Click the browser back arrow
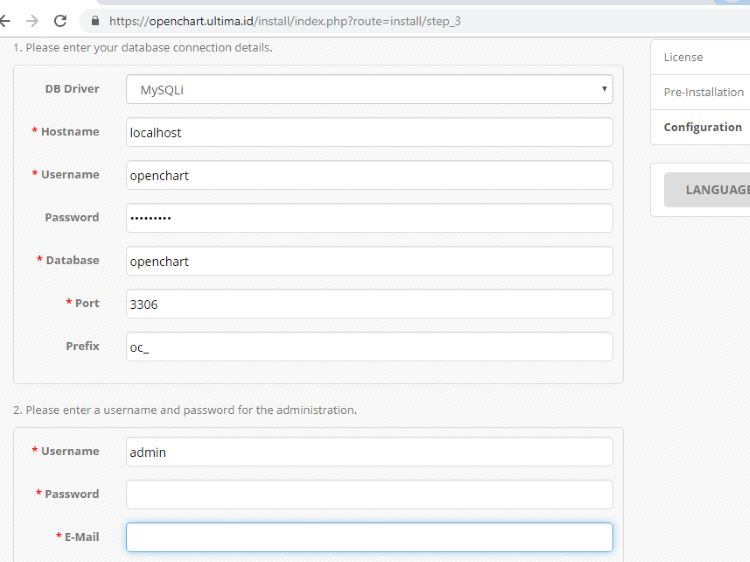 5,21
